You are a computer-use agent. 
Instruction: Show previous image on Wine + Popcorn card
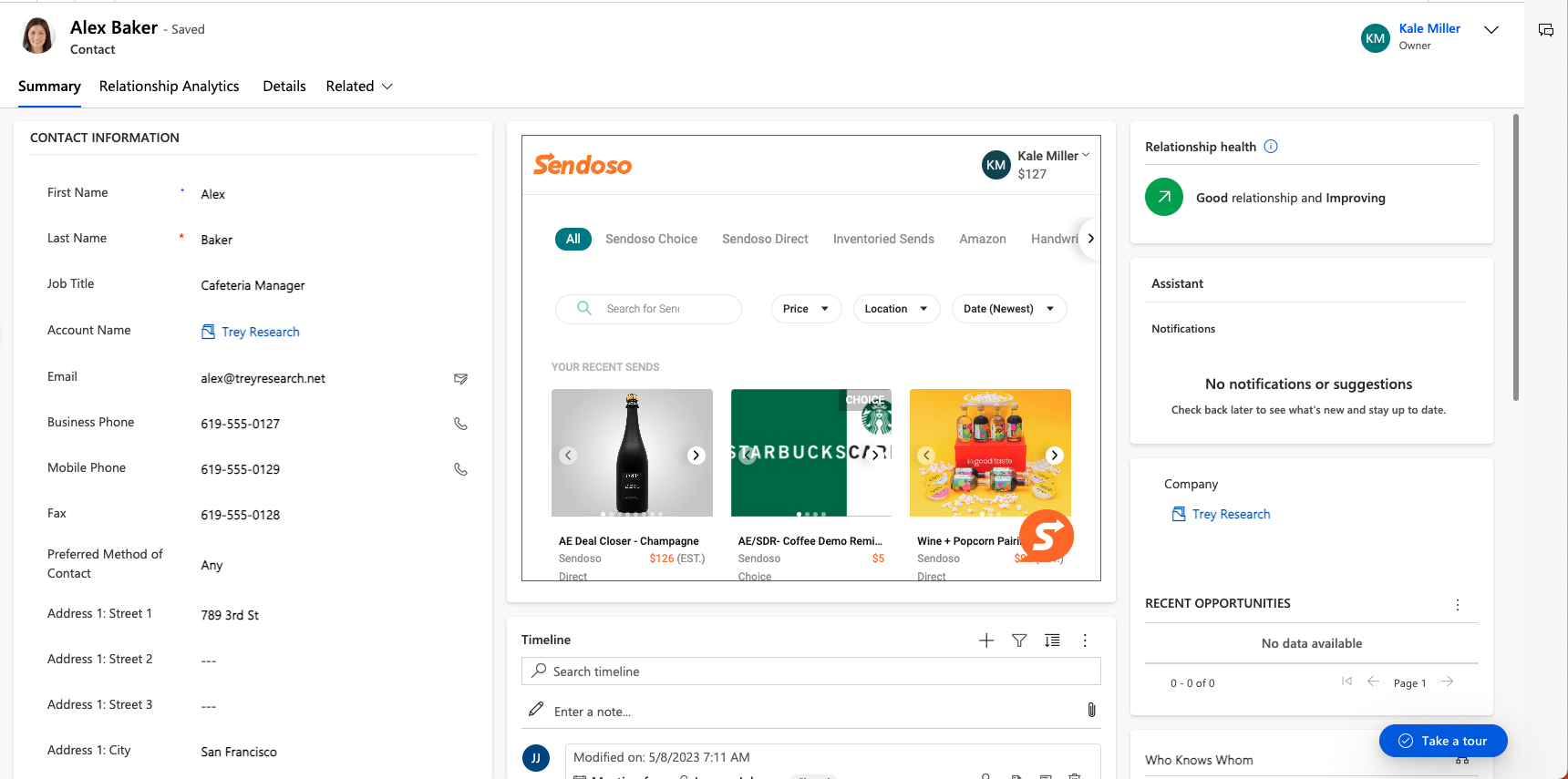click(x=926, y=456)
